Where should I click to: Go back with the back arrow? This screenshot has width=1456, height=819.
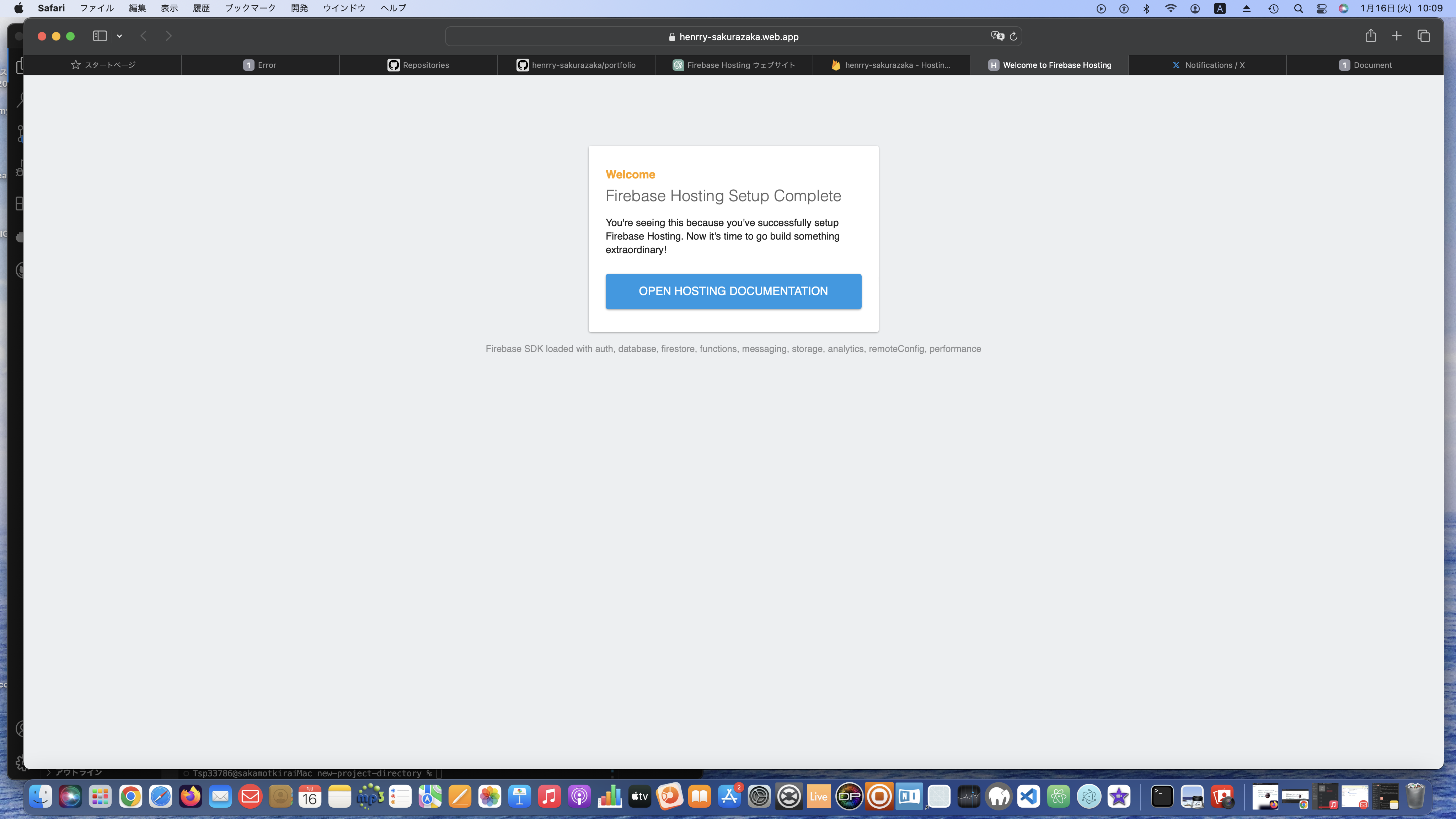(x=144, y=36)
